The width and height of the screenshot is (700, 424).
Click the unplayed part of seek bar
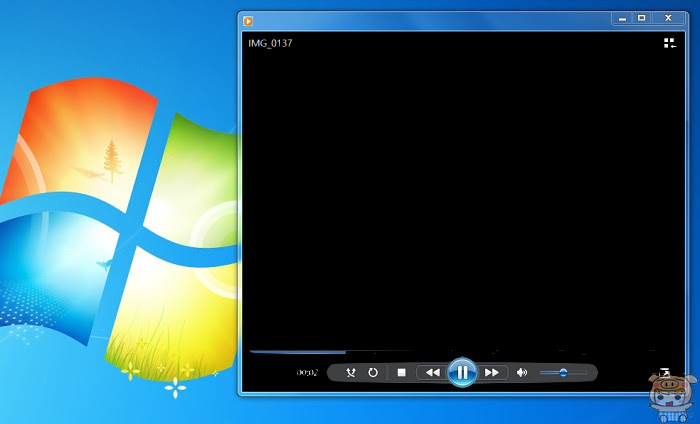click(x=513, y=352)
